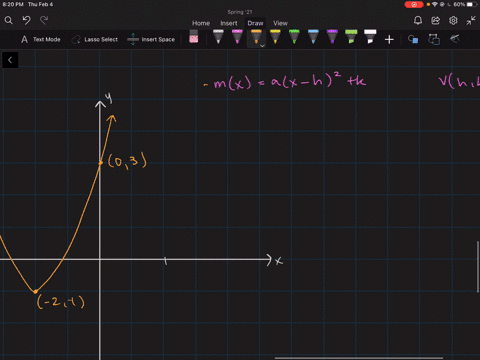Select the eraser tool

tap(194, 37)
